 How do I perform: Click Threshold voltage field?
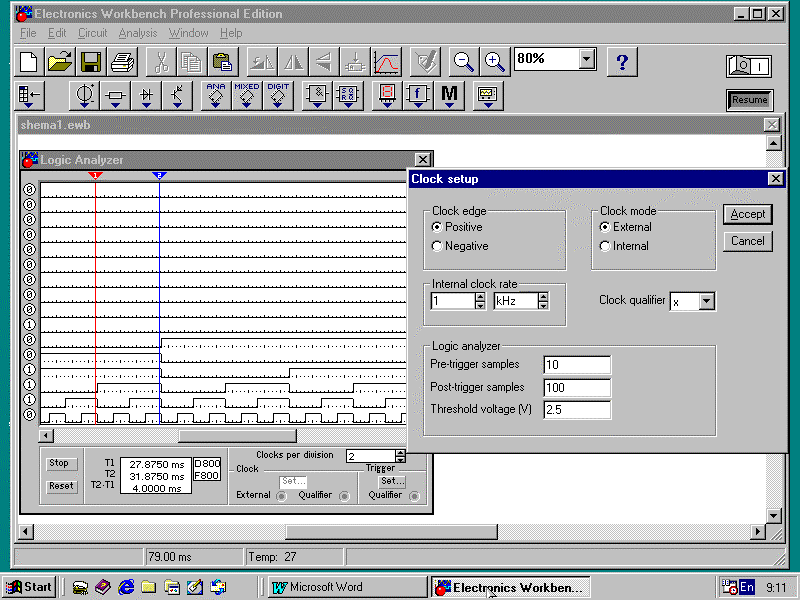[577, 410]
